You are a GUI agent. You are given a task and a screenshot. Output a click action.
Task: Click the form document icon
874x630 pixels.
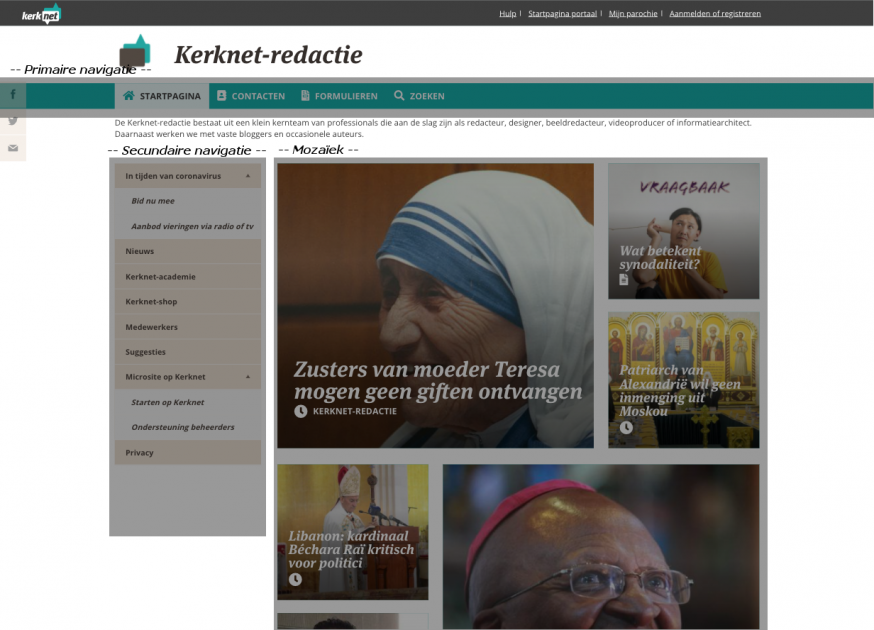(x=305, y=95)
